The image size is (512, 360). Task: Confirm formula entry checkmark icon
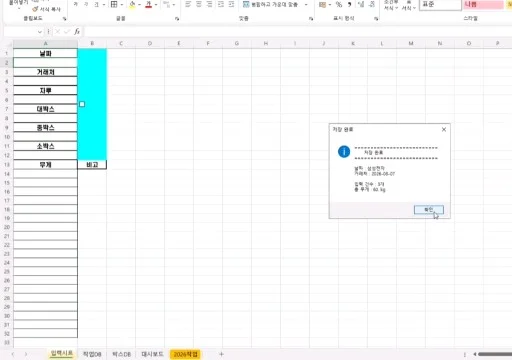coord(67,32)
